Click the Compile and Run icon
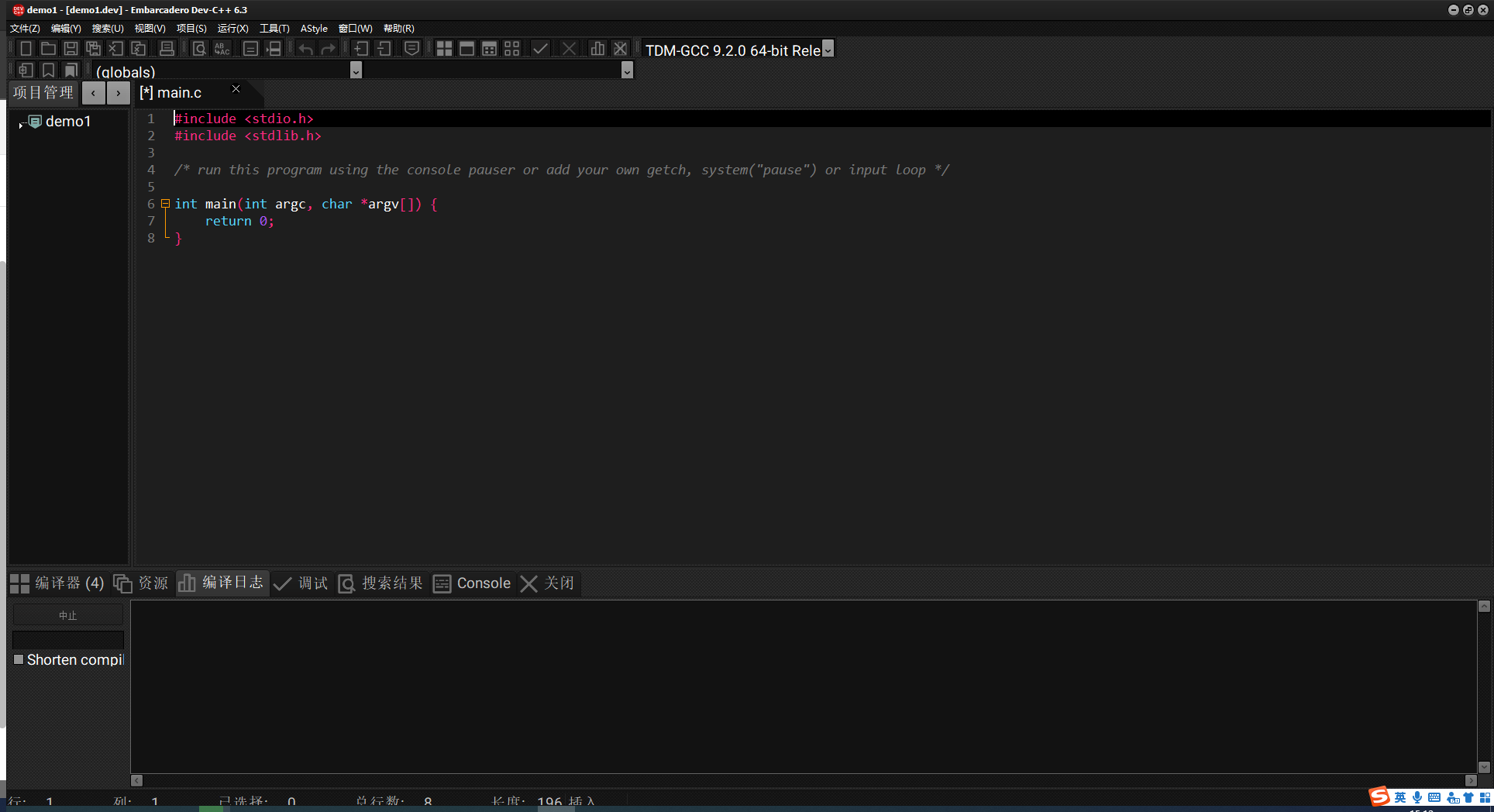1494x812 pixels. pyautogui.click(x=489, y=49)
